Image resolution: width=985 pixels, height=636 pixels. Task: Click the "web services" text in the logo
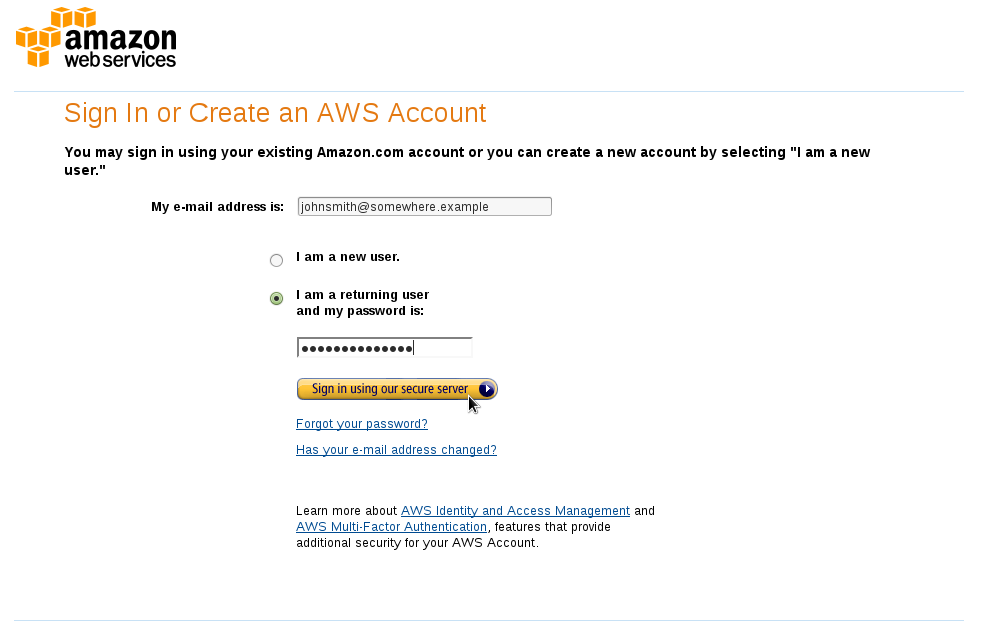(120, 60)
